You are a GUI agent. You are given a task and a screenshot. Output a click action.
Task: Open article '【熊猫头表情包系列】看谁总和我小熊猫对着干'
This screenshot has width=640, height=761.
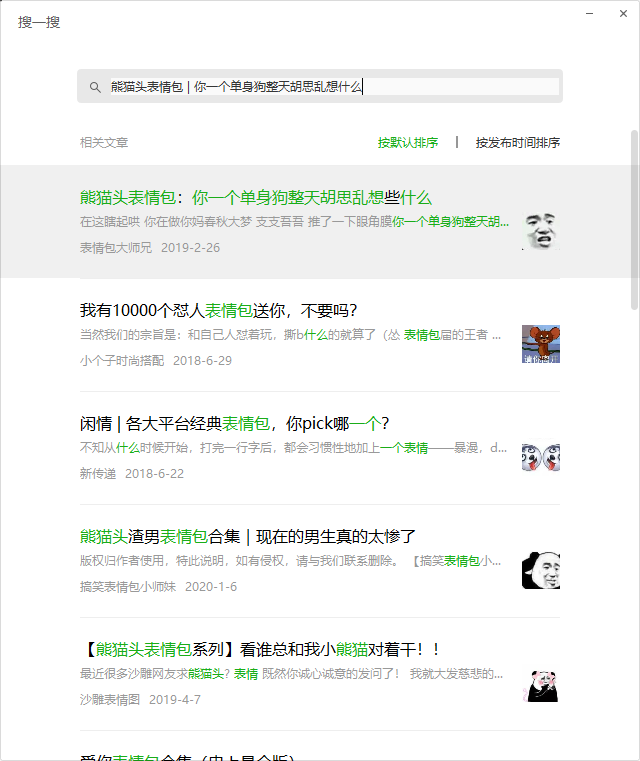coord(262,650)
